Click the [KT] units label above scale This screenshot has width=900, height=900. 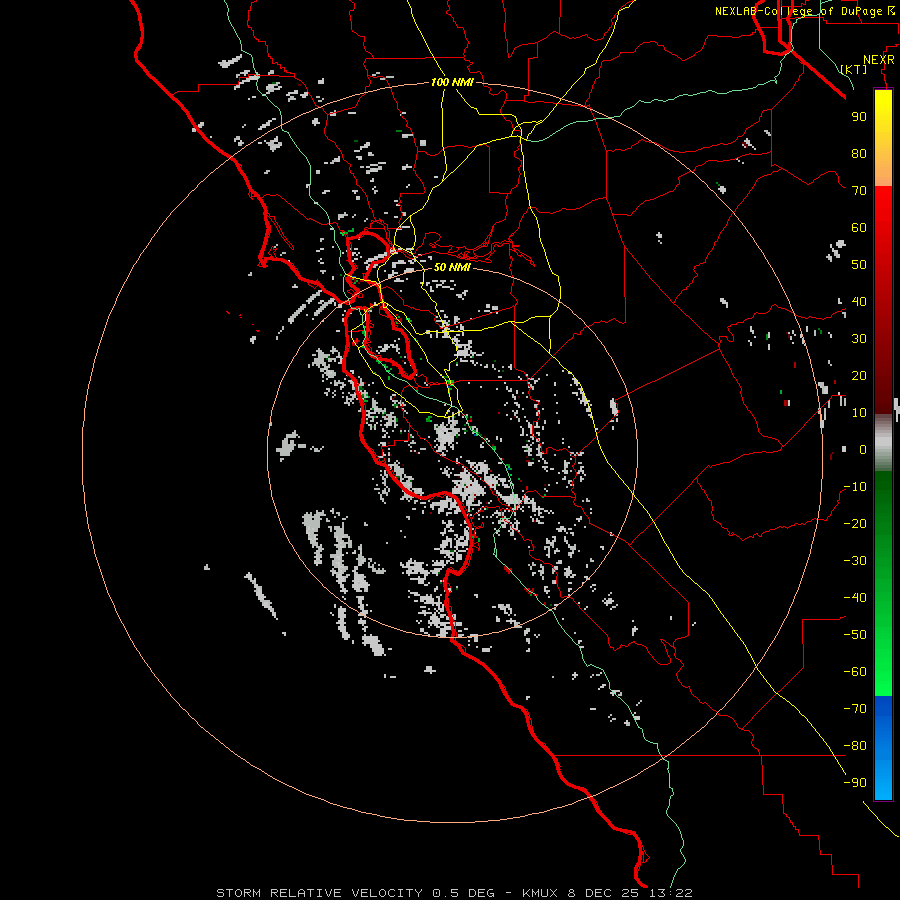click(854, 69)
